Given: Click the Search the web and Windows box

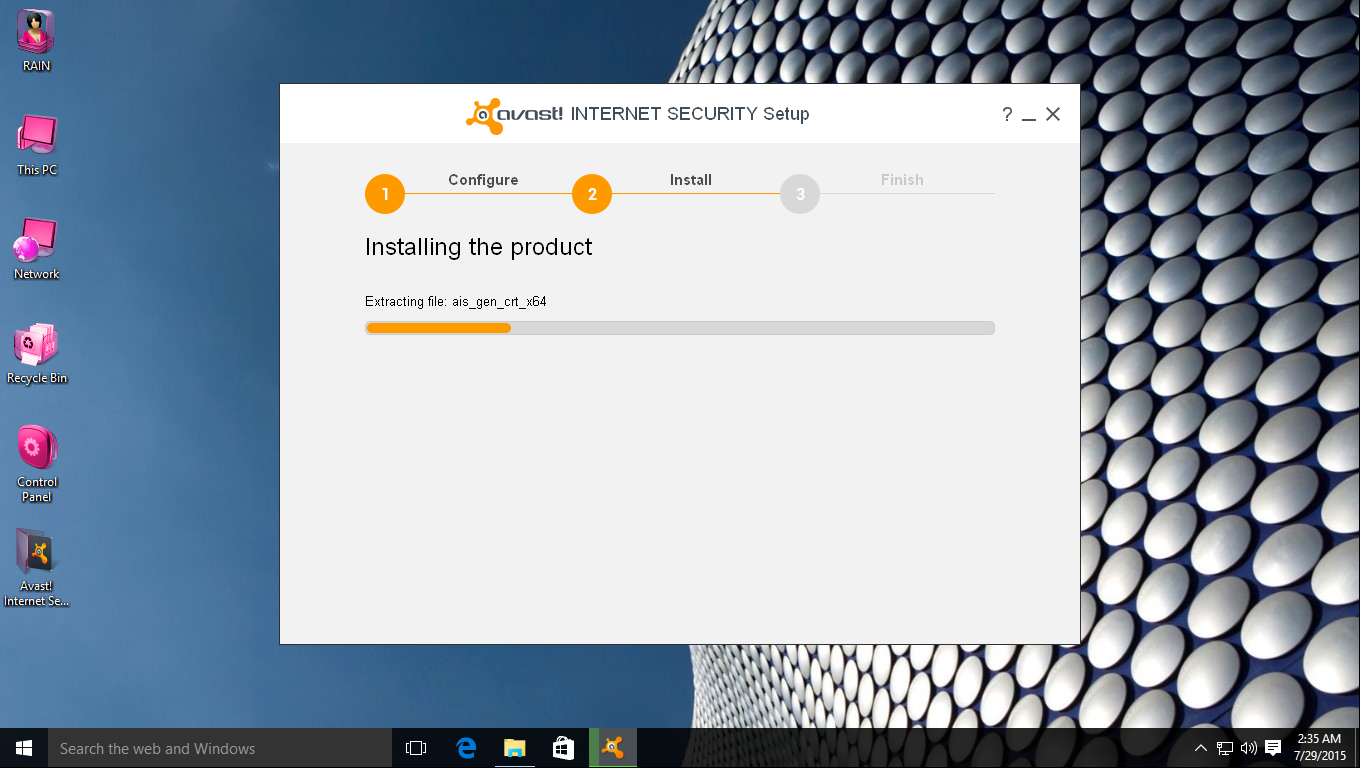Looking at the screenshot, I should pos(220,748).
